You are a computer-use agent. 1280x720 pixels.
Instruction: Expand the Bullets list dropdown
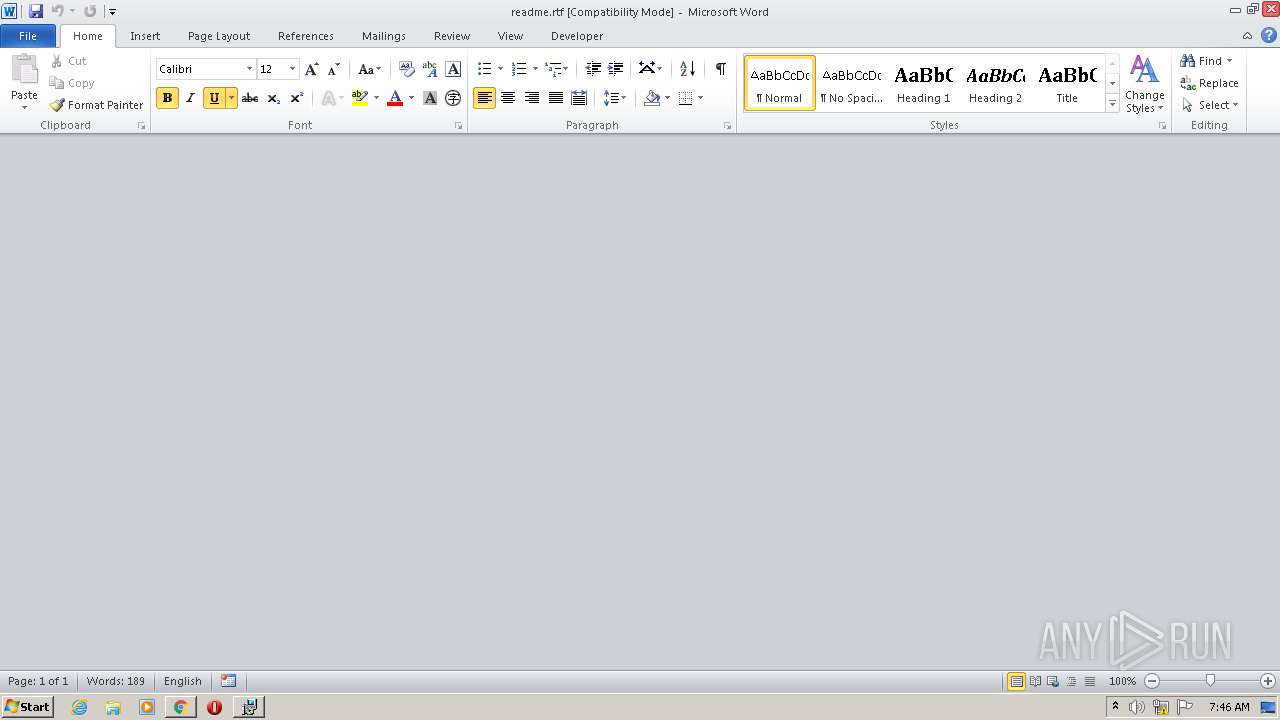point(500,69)
